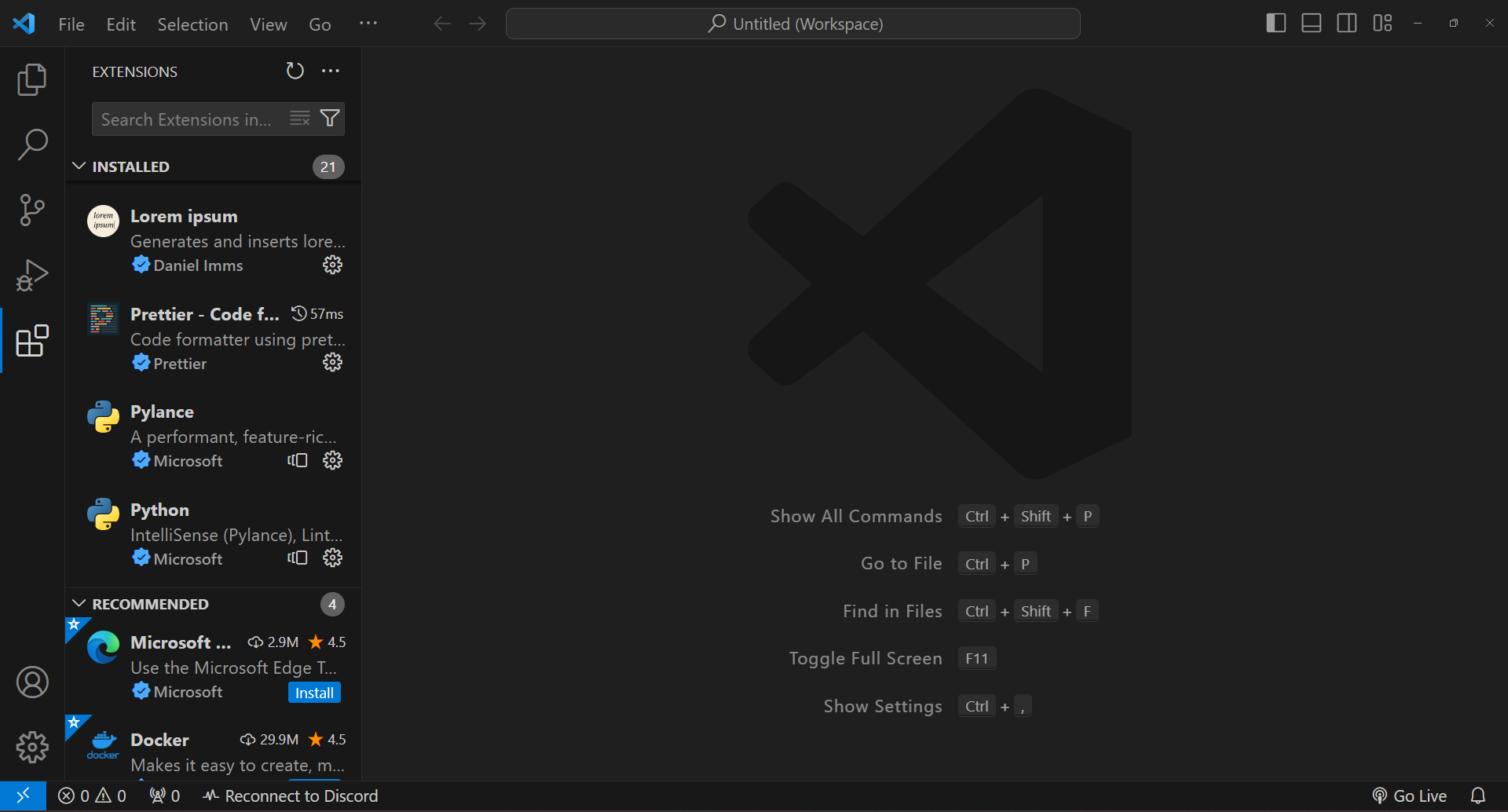Open Customize Layout options
Image resolution: width=1508 pixels, height=812 pixels.
1382,24
